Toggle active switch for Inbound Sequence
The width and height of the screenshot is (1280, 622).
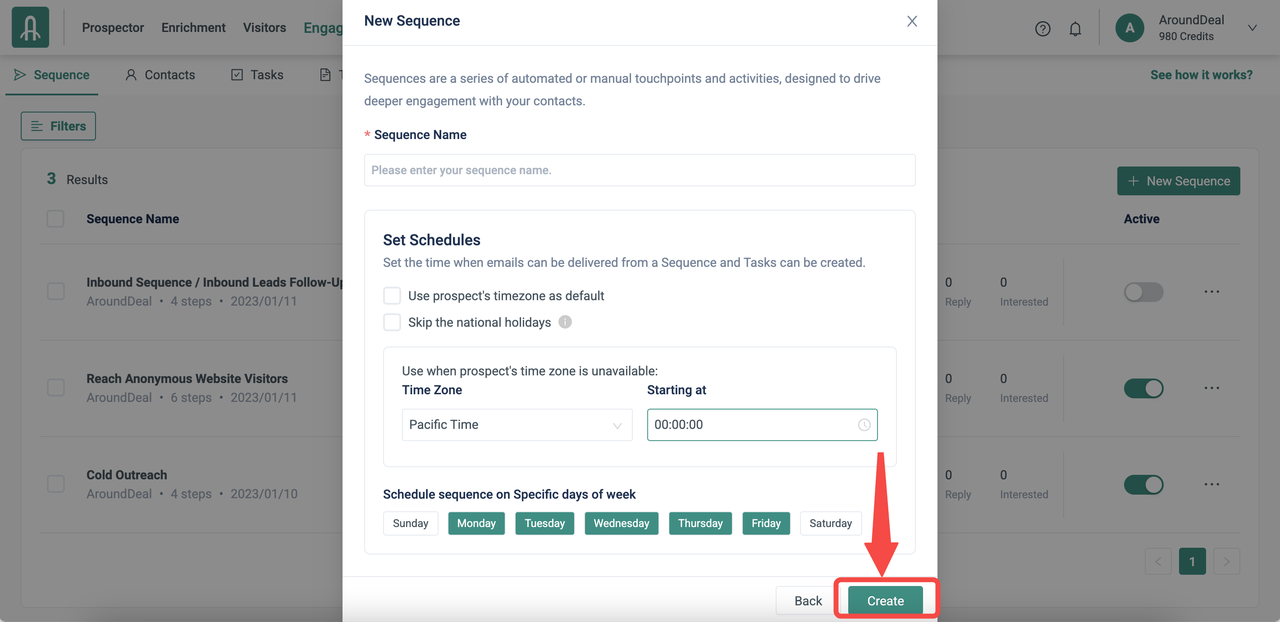click(x=1144, y=292)
